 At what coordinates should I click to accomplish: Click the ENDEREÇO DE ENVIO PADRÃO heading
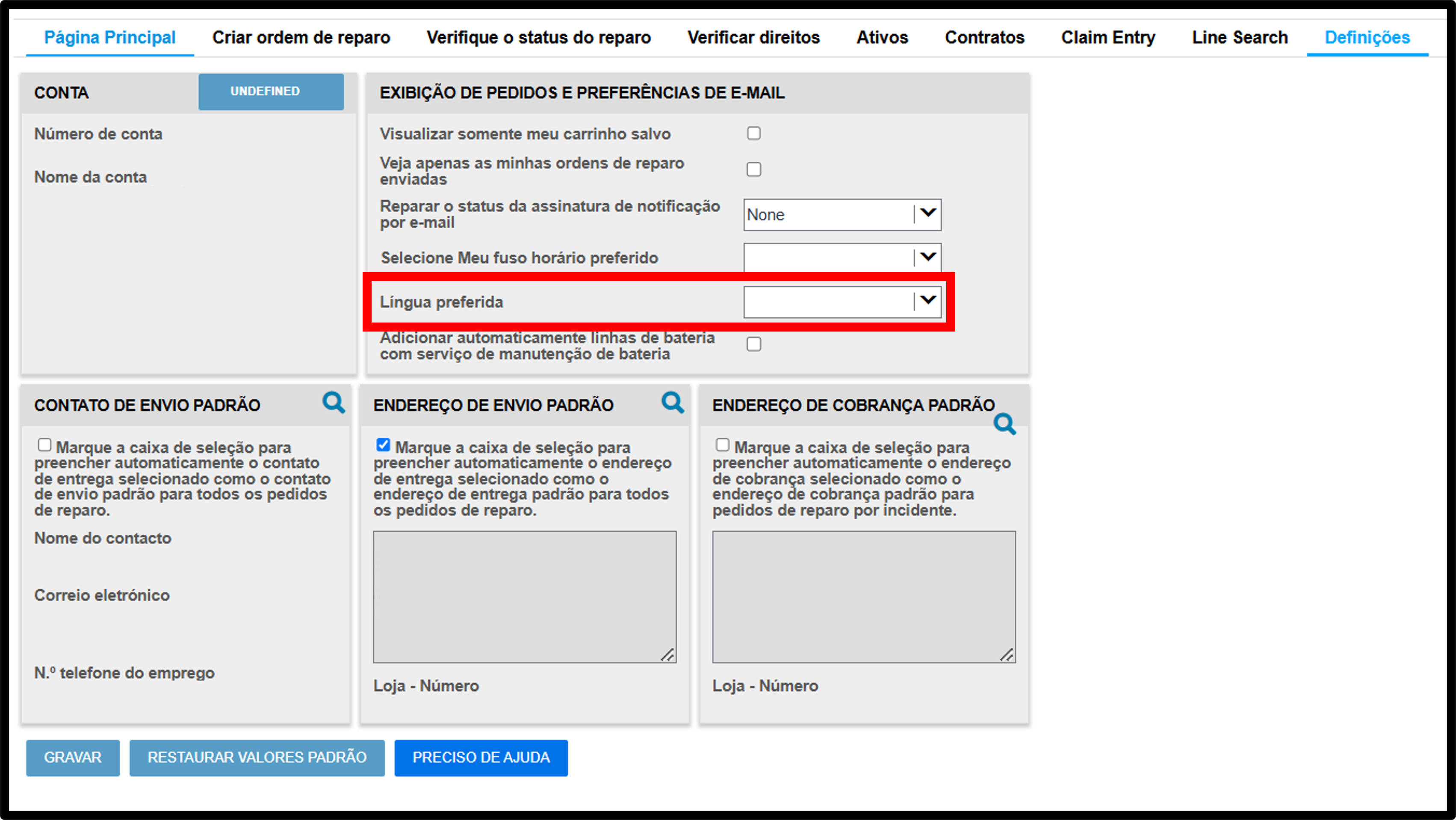click(x=493, y=406)
